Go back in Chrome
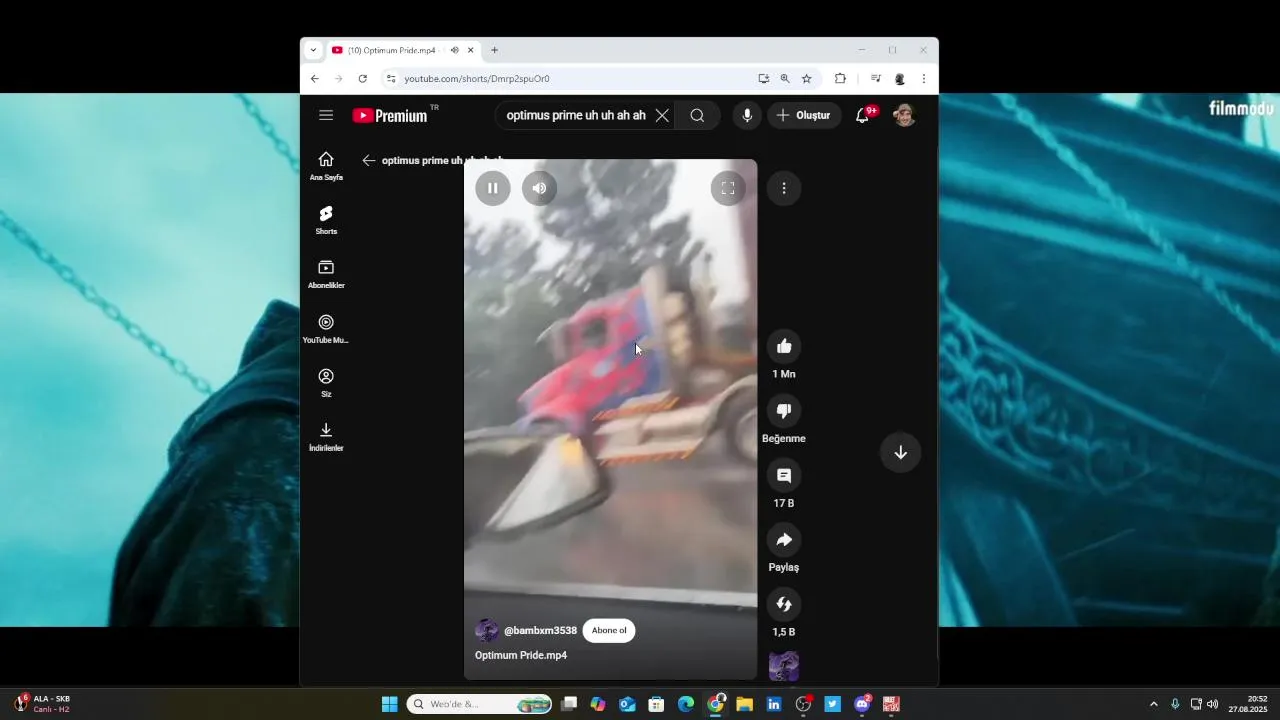 [314, 78]
